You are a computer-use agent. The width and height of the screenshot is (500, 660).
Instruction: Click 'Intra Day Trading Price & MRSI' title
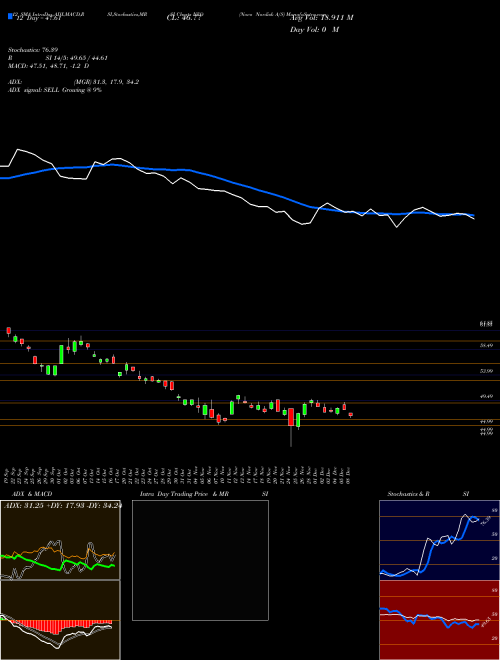point(204,494)
